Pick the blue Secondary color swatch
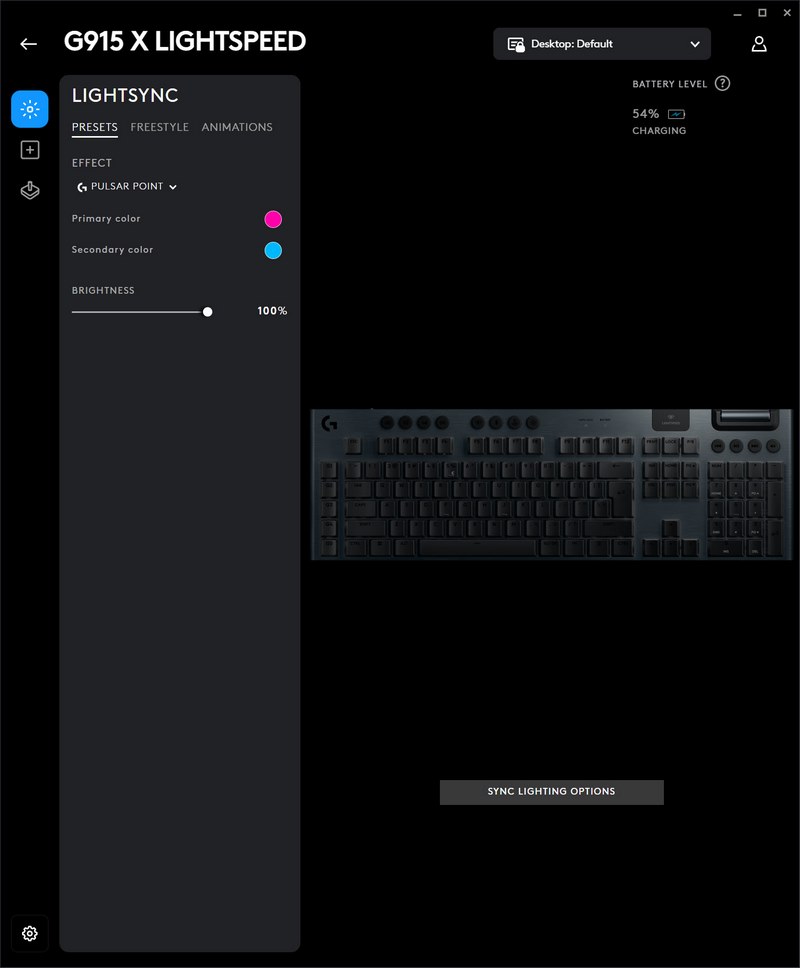The image size is (800, 968). click(x=273, y=250)
